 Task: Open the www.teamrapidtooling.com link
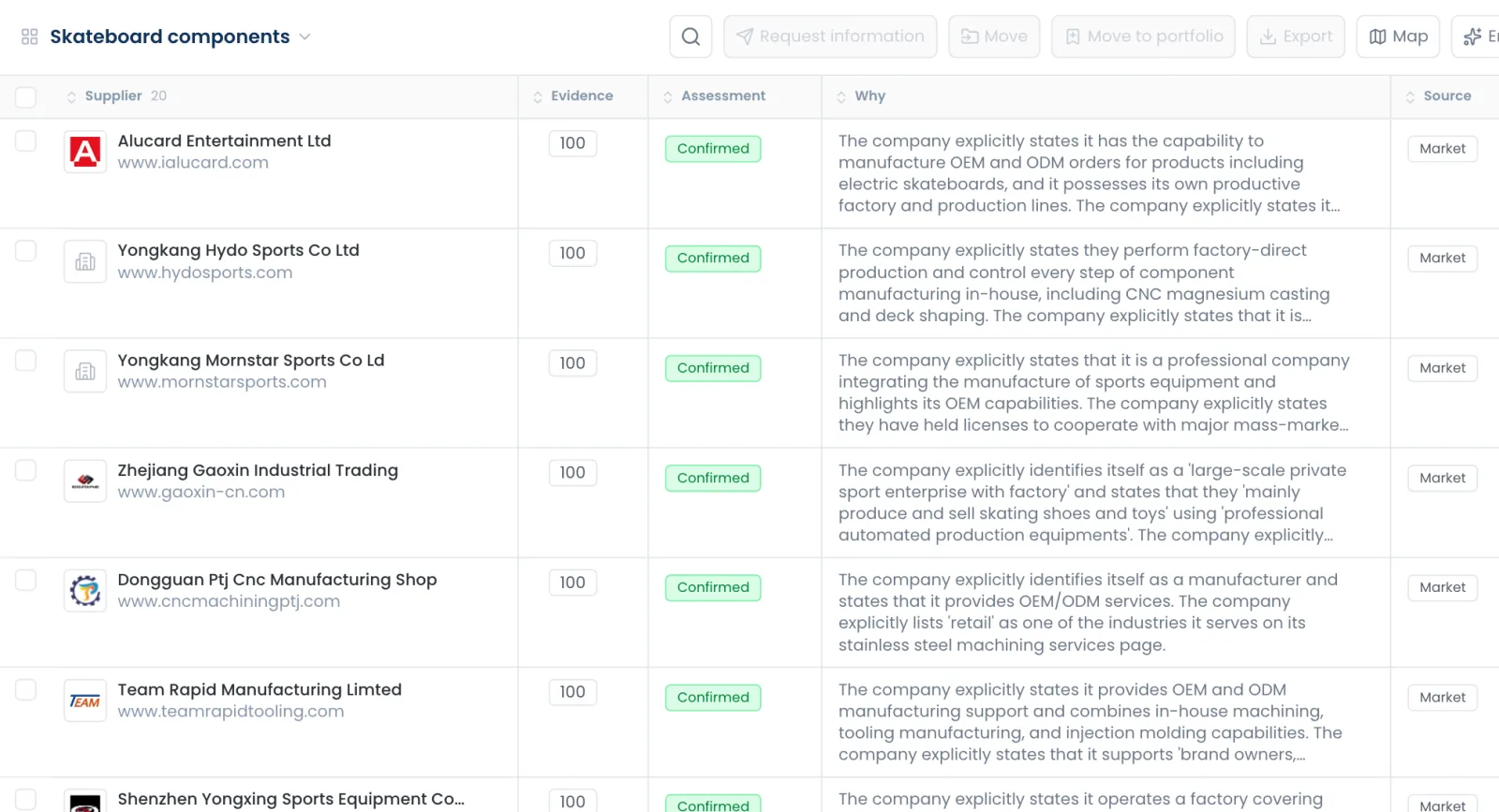point(230,712)
